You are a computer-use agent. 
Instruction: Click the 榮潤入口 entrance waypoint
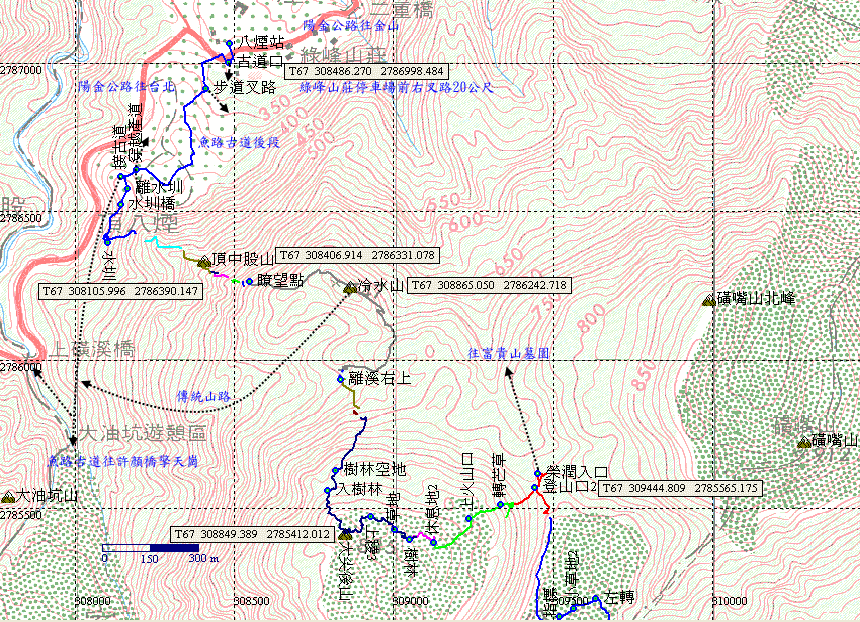tap(537, 473)
